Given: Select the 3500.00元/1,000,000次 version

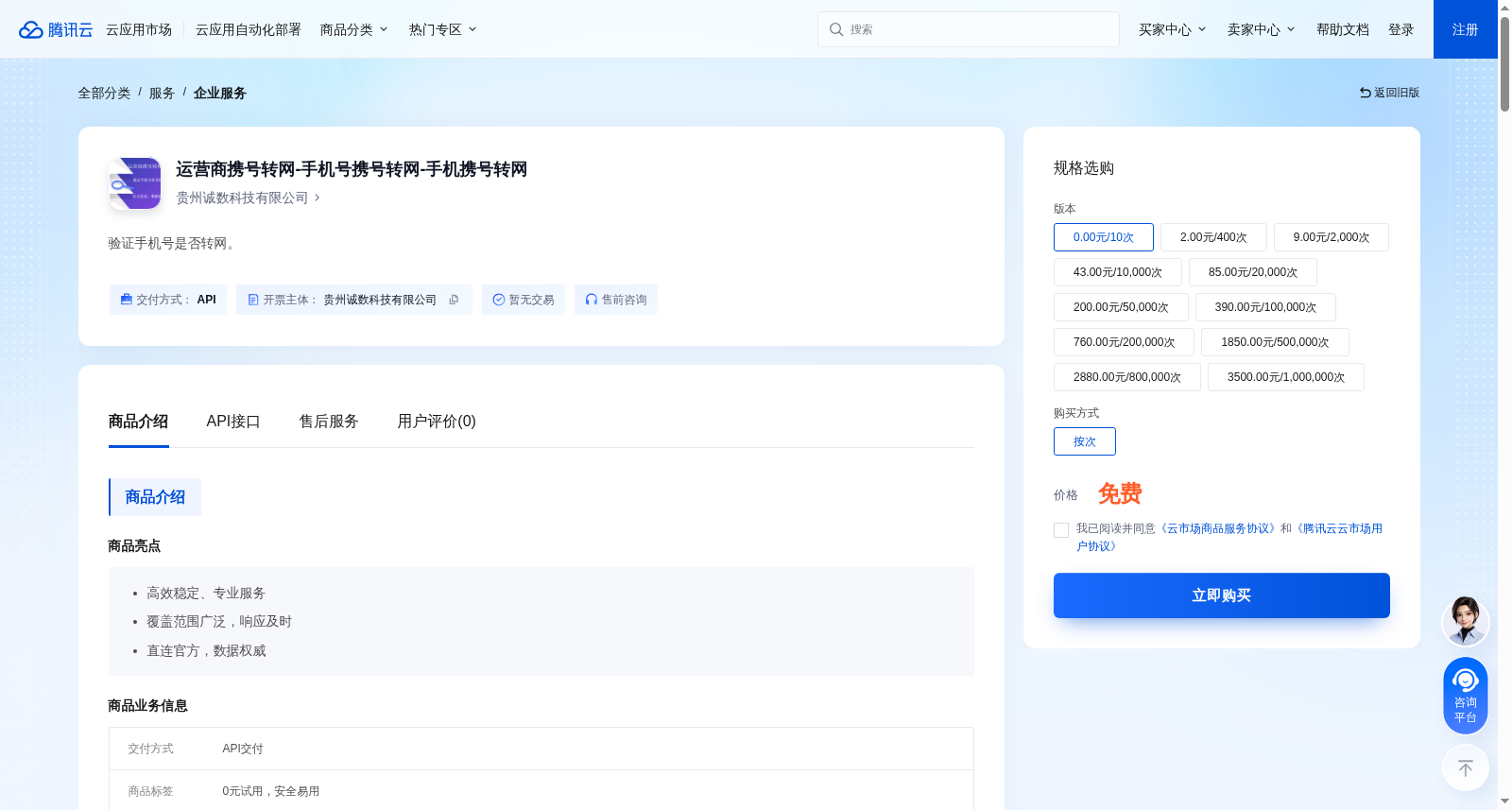Looking at the screenshot, I should 1286,377.
